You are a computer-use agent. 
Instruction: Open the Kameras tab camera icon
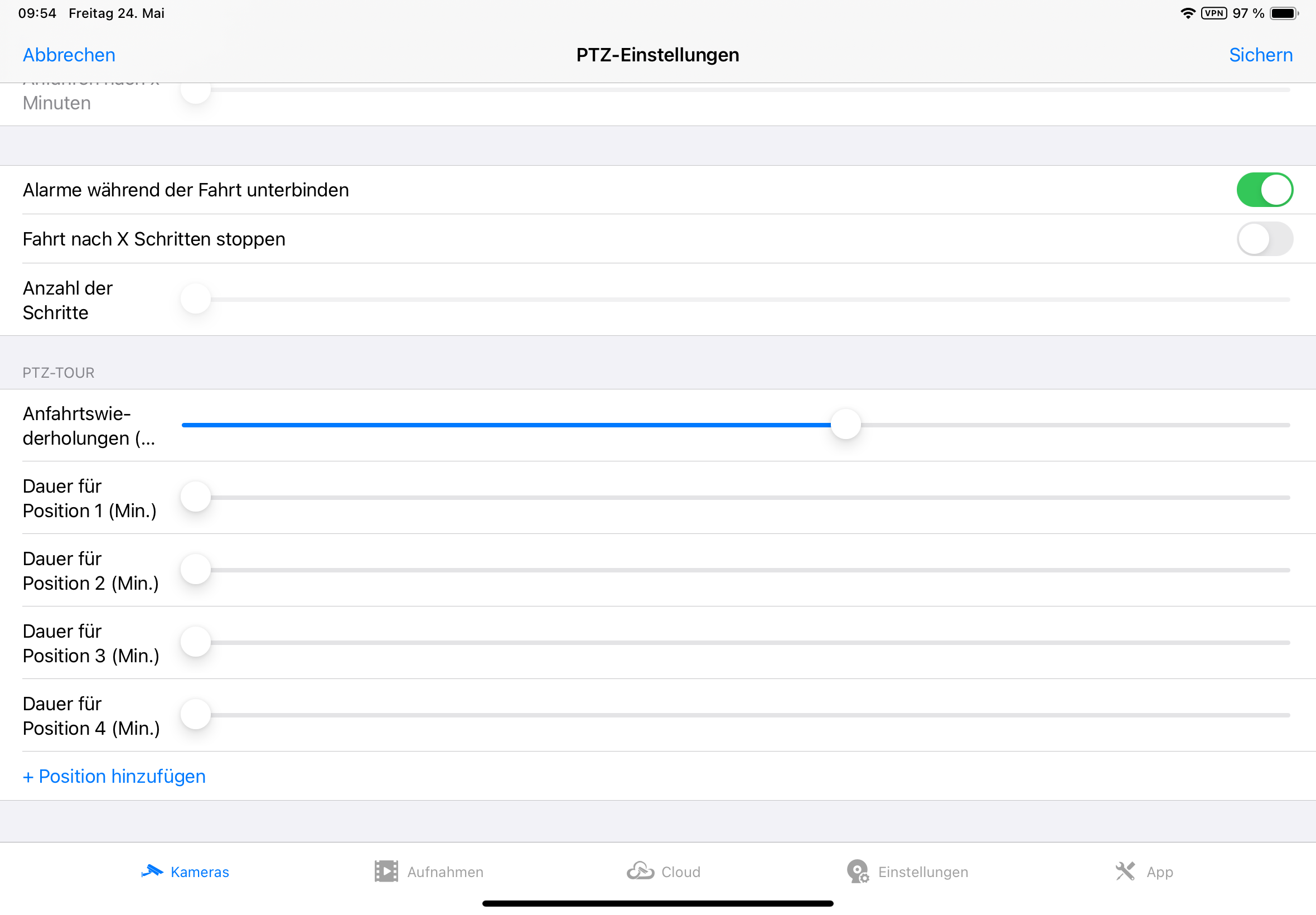click(152, 871)
